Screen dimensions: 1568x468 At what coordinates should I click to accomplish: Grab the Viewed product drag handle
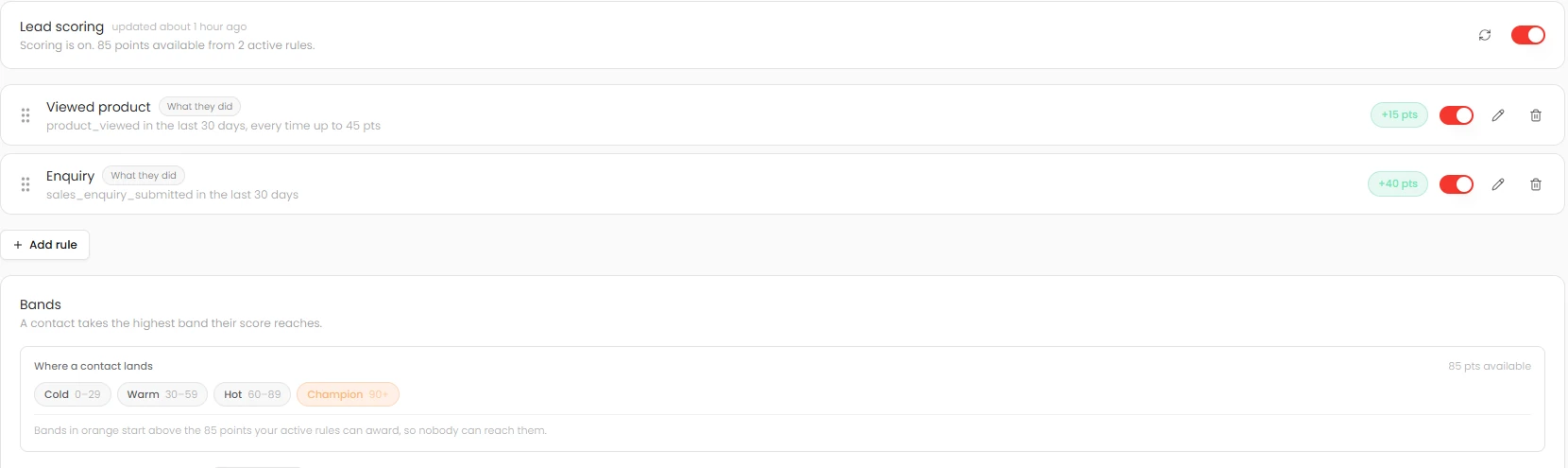(26, 115)
